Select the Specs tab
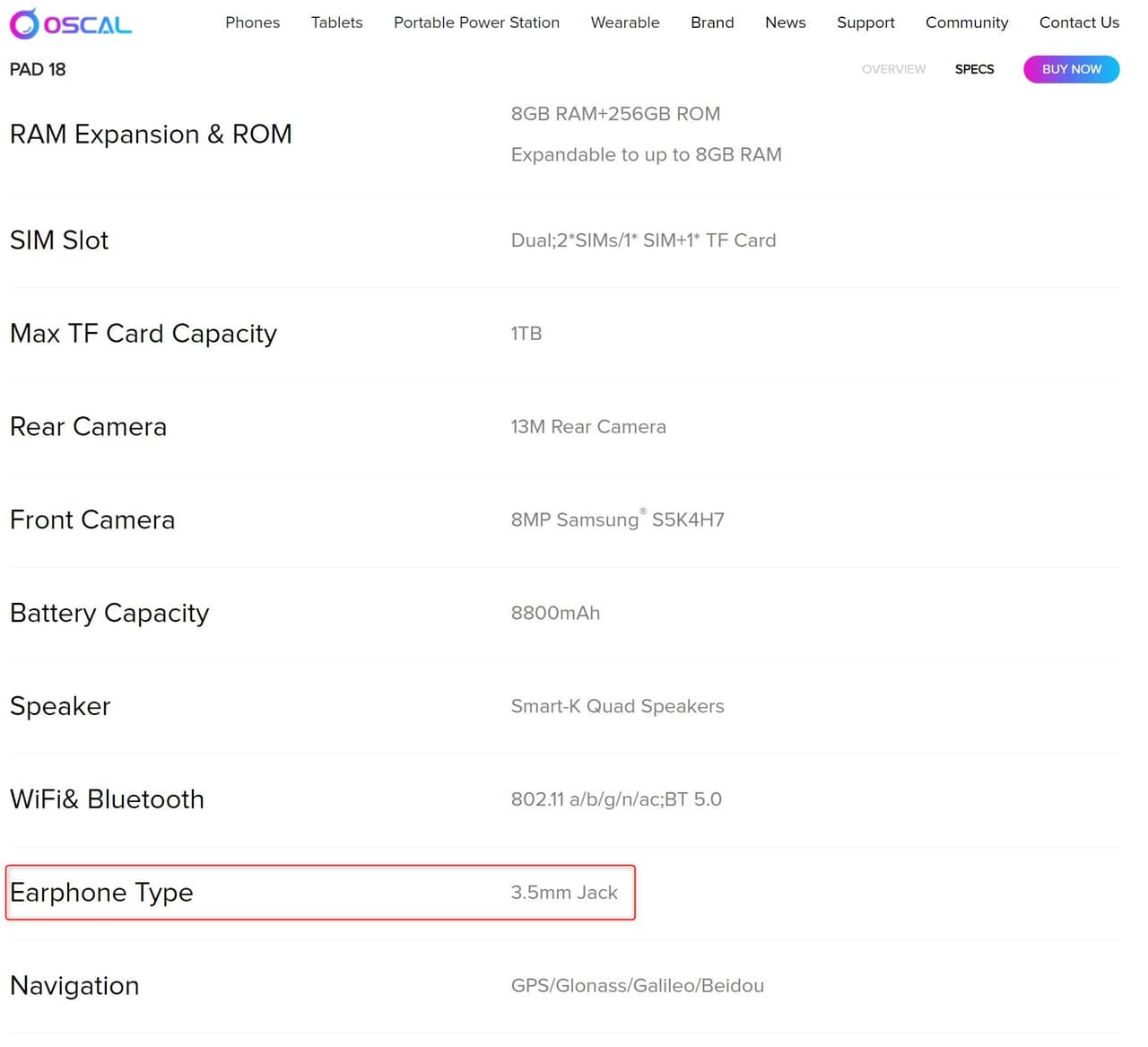1148x1047 pixels. tap(974, 69)
